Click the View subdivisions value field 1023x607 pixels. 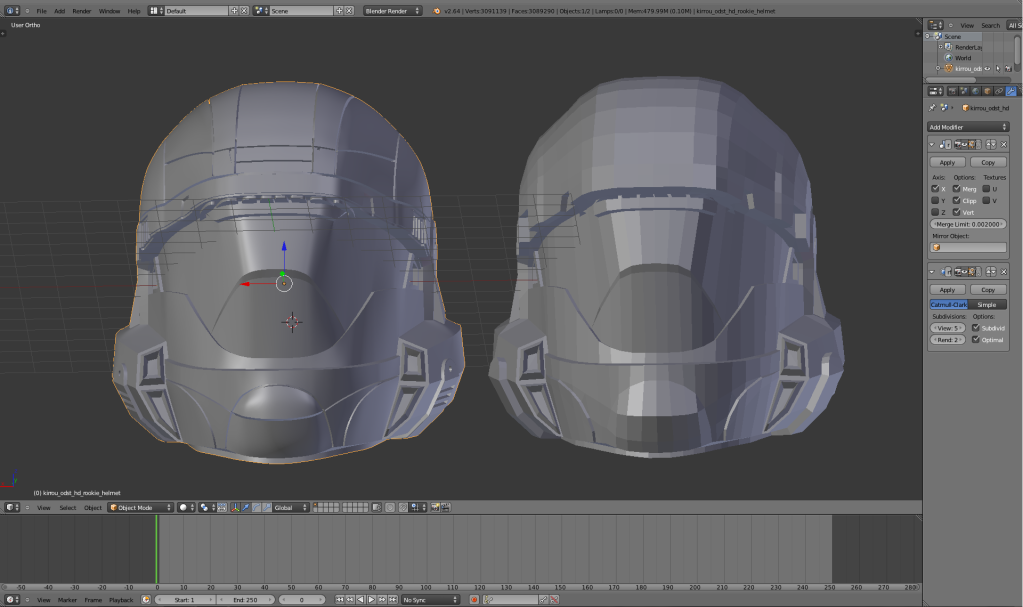pyautogui.click(x=946, y=327)
